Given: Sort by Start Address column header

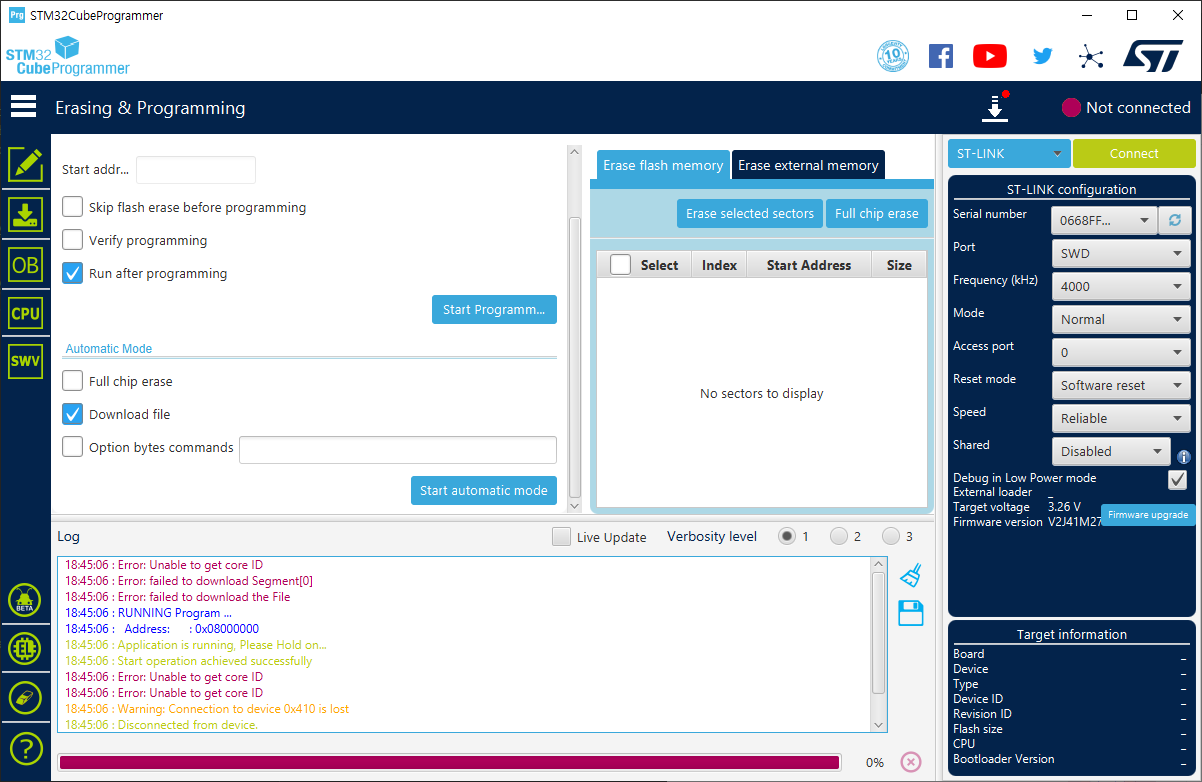Looking at the screenshot, I should pyautogui.click(x=809, y=265).
